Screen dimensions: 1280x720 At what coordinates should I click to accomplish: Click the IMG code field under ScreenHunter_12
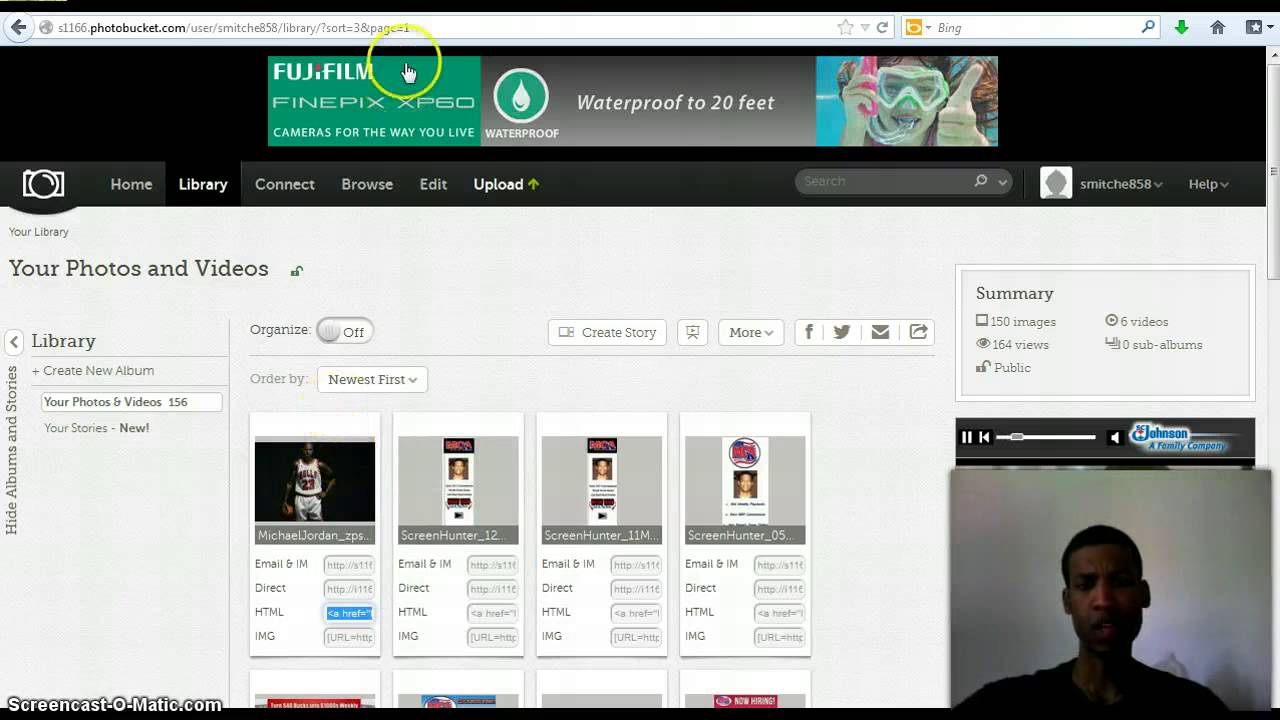(492, 637)
